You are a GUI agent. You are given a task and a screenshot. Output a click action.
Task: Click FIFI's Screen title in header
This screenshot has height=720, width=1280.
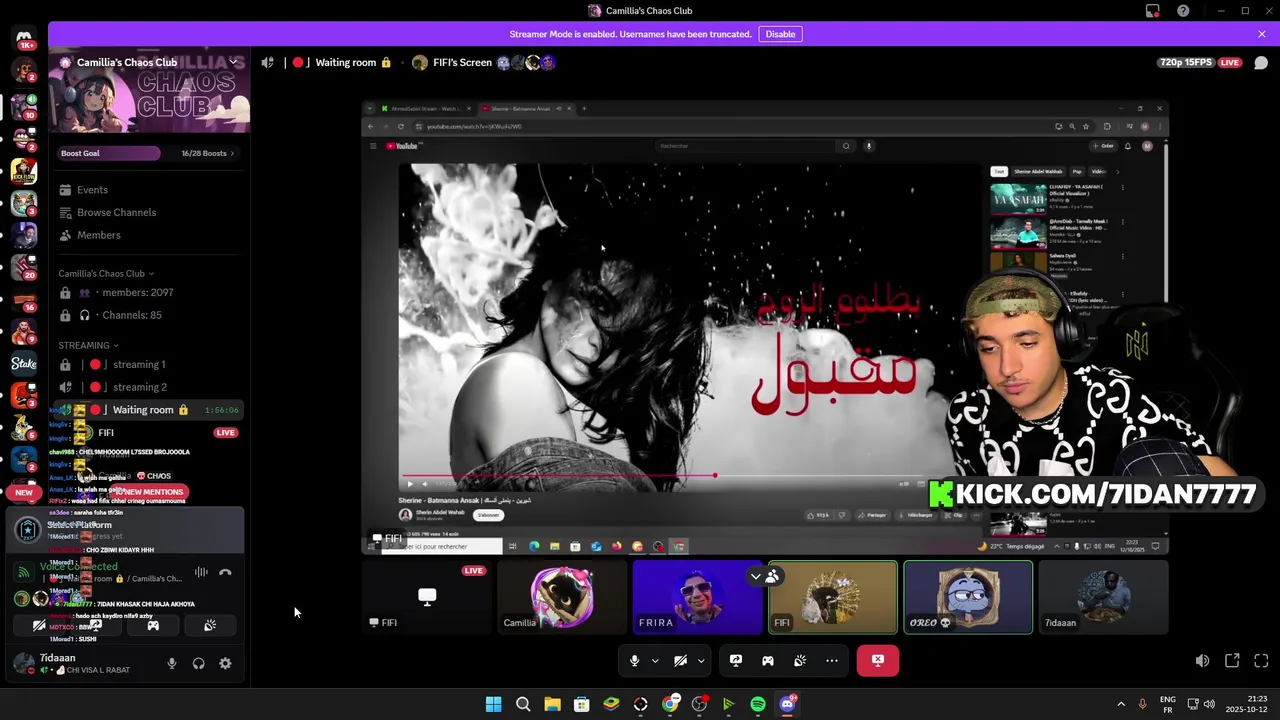click(462, 62)
